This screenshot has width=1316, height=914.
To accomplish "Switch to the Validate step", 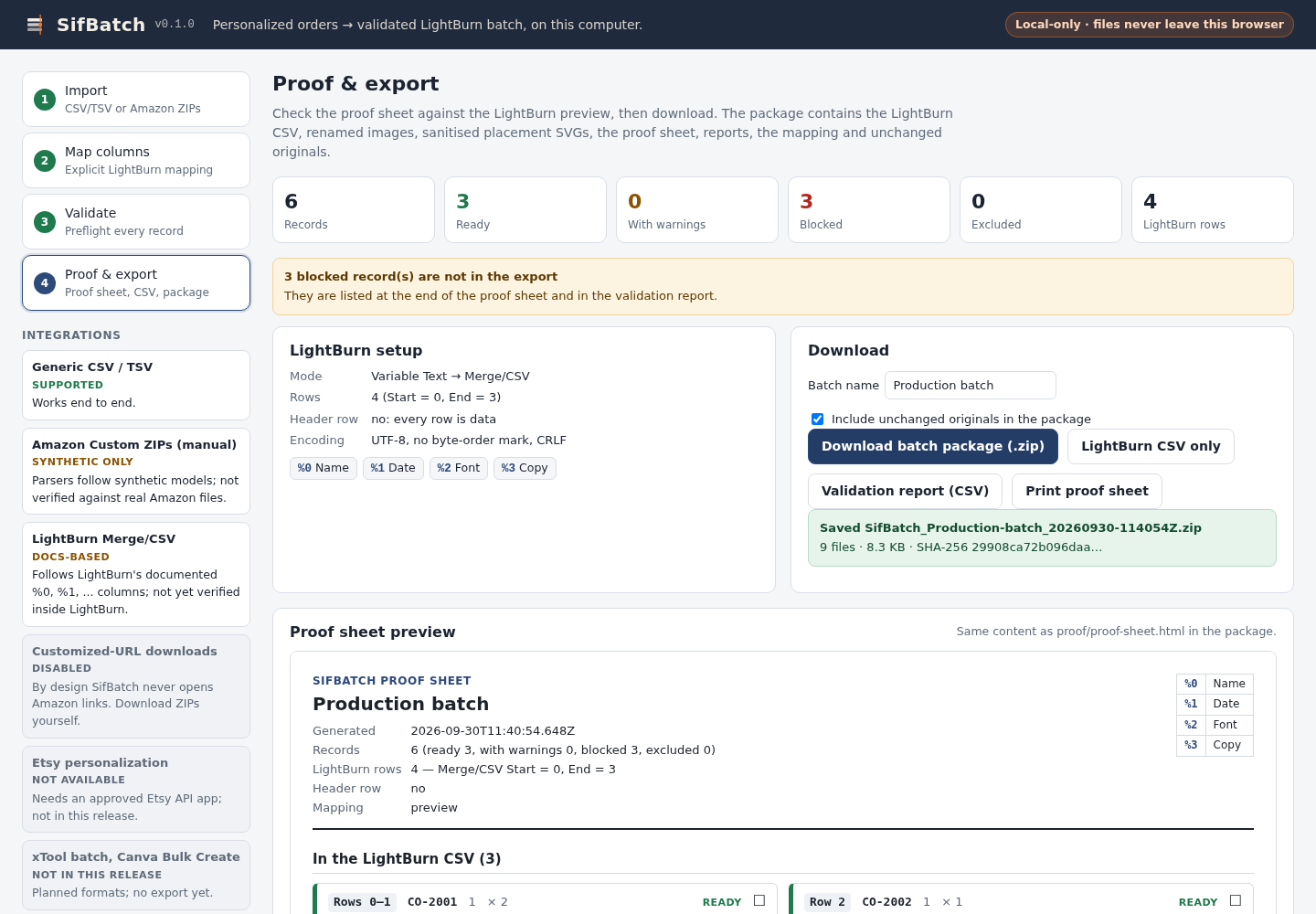I will pyautogui.click(x=136, y=221).
